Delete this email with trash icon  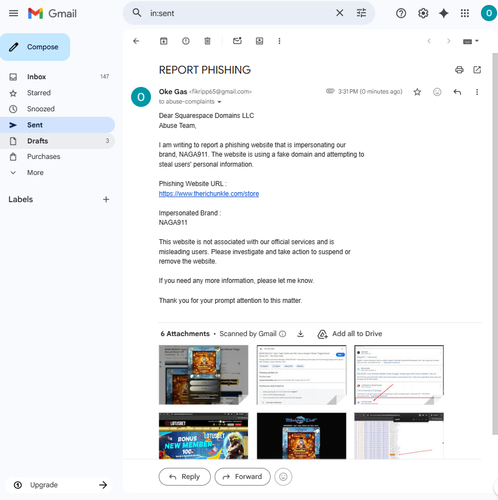(207, 41)
